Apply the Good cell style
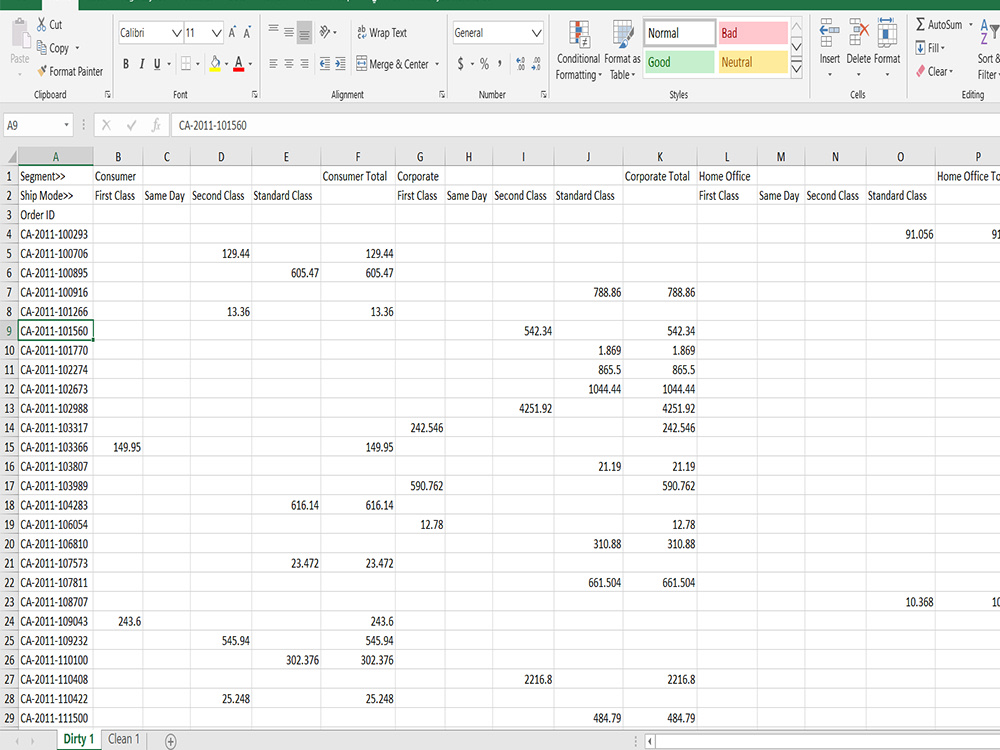Screen dimensions: 1000x750 coord(679,62)
